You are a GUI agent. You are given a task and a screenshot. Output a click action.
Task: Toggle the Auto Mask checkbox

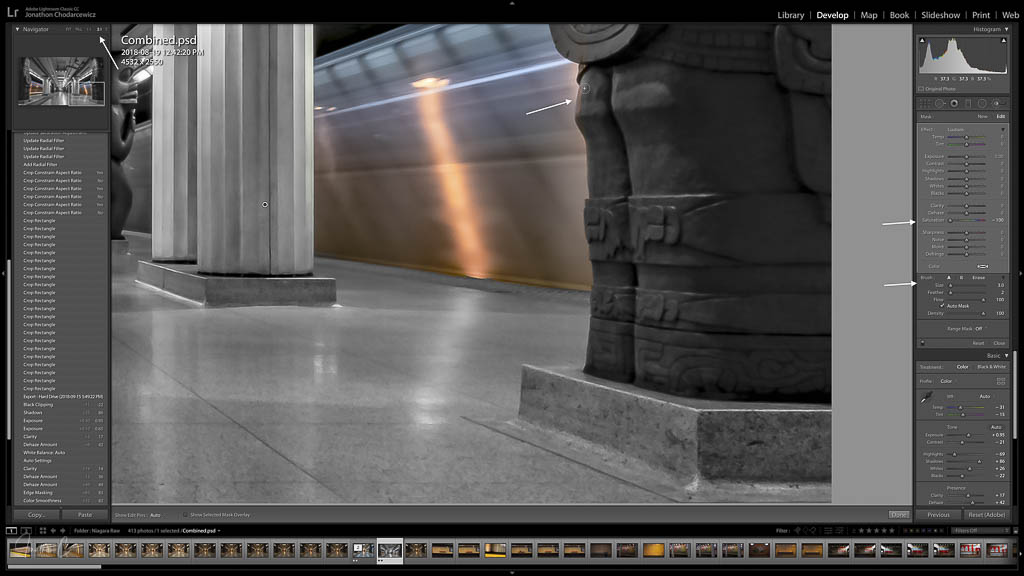(x=942, y=306)
